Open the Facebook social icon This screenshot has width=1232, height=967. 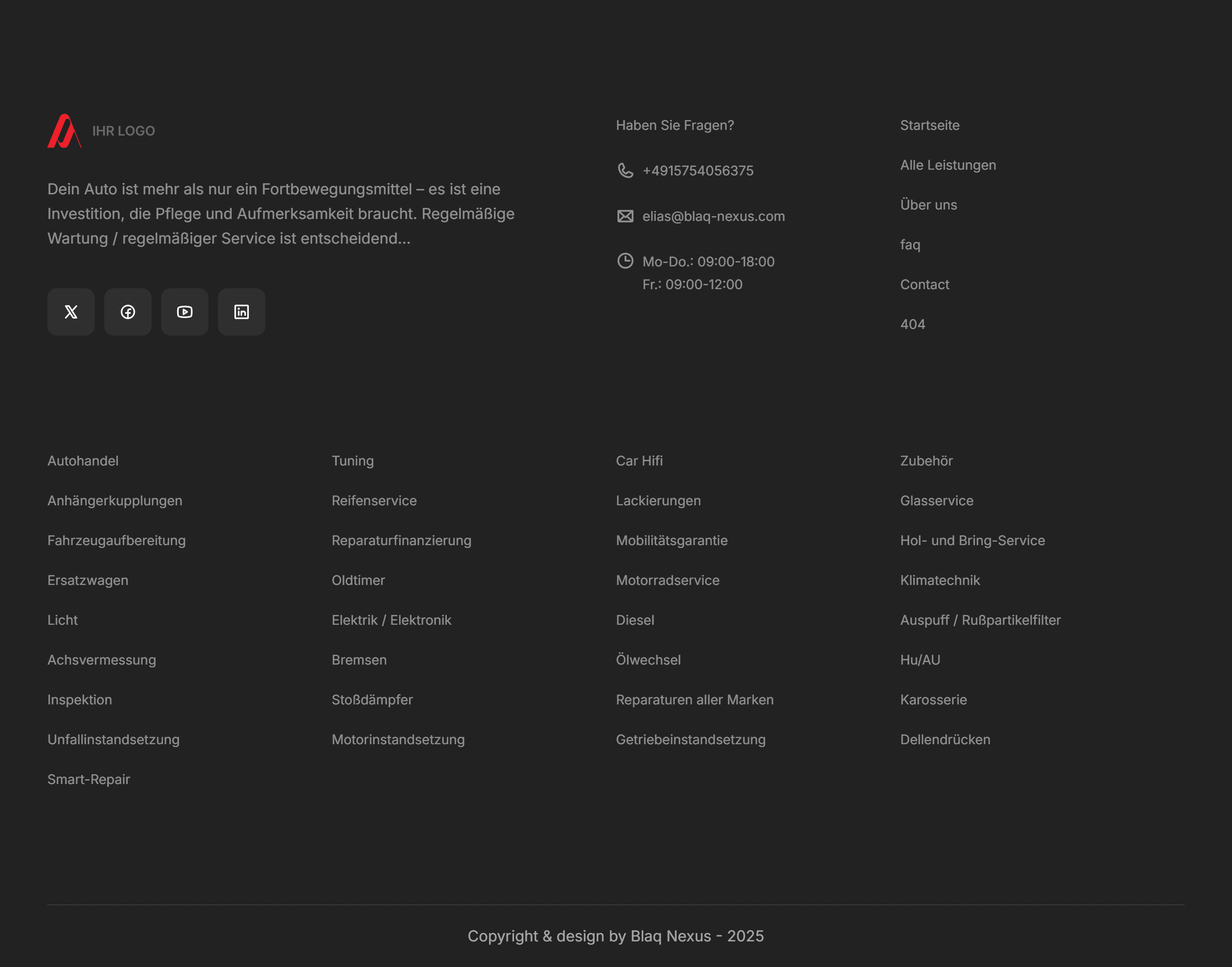(127, 312)
